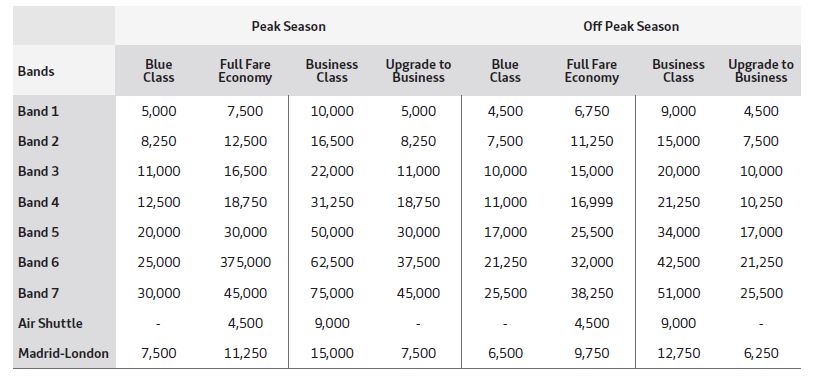
Task: Select the Madrid-London row label
Action: pyautogui.click(x=63, y=353)
